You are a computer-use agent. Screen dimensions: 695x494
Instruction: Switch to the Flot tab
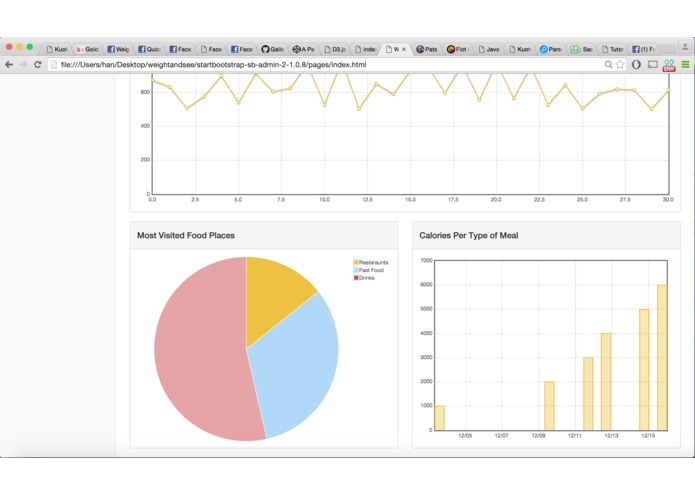pyautogui.click(x=458, y=49)
